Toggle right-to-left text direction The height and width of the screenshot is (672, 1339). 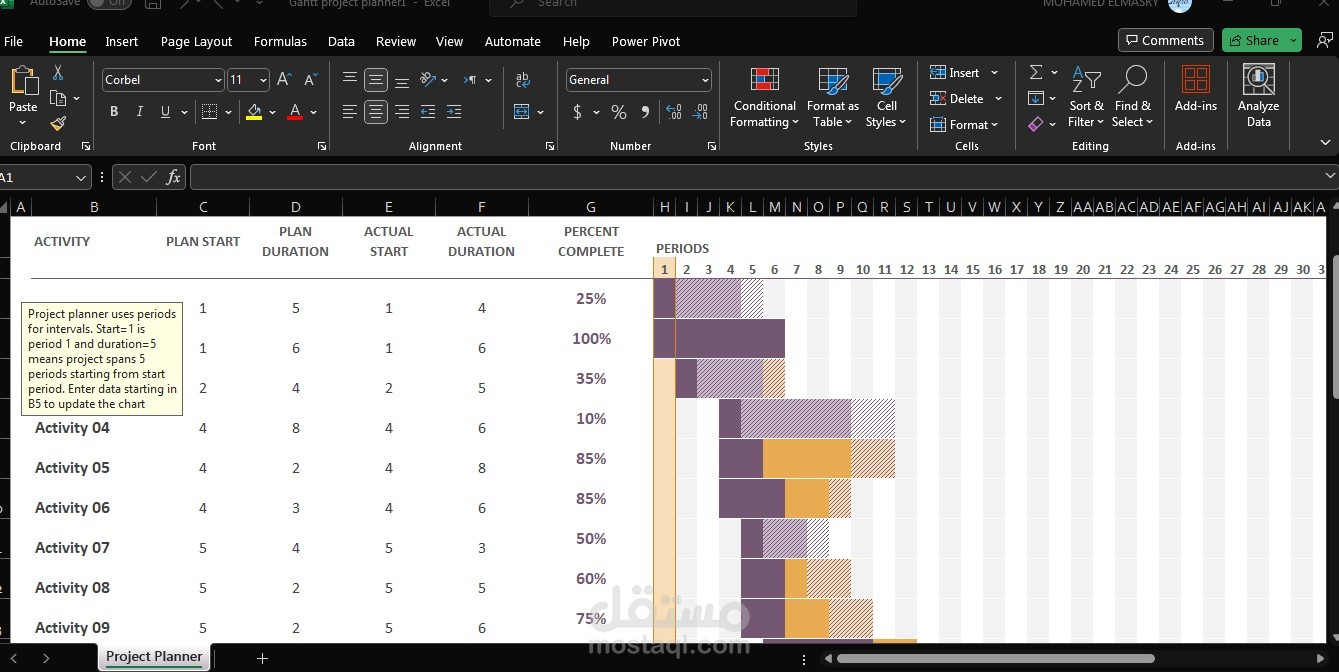pos(471,79)
